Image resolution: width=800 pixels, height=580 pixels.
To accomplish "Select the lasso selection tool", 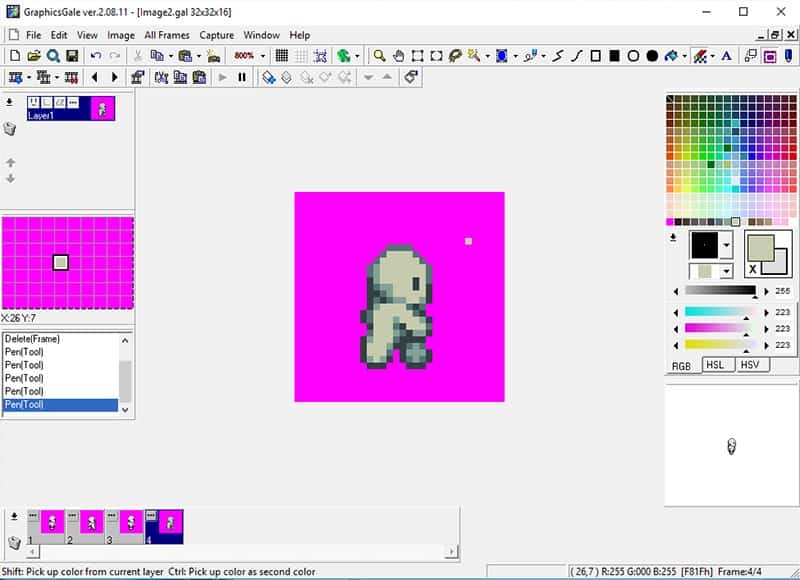I will [455, 56].
